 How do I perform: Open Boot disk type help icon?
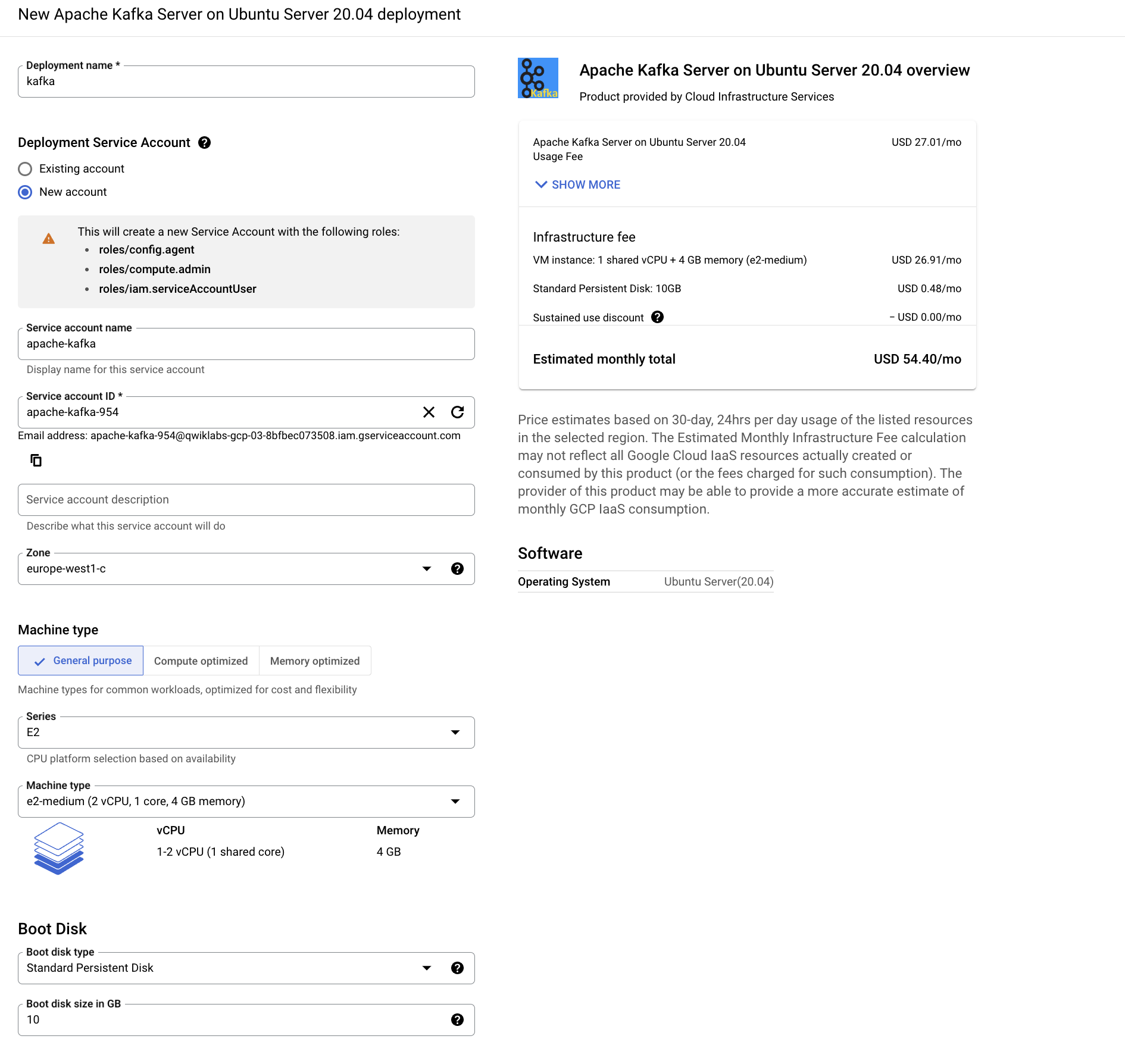457,968
